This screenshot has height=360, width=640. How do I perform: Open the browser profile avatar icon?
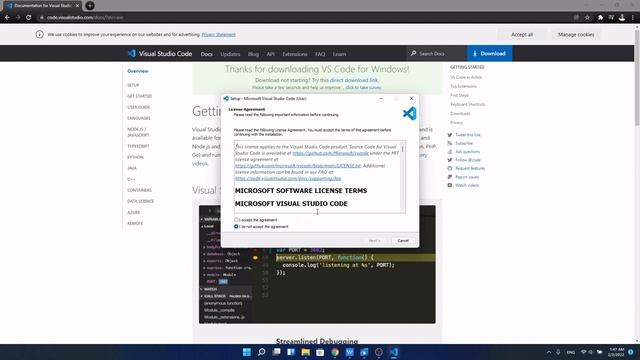pyautogui.click(x=622, y=18)
